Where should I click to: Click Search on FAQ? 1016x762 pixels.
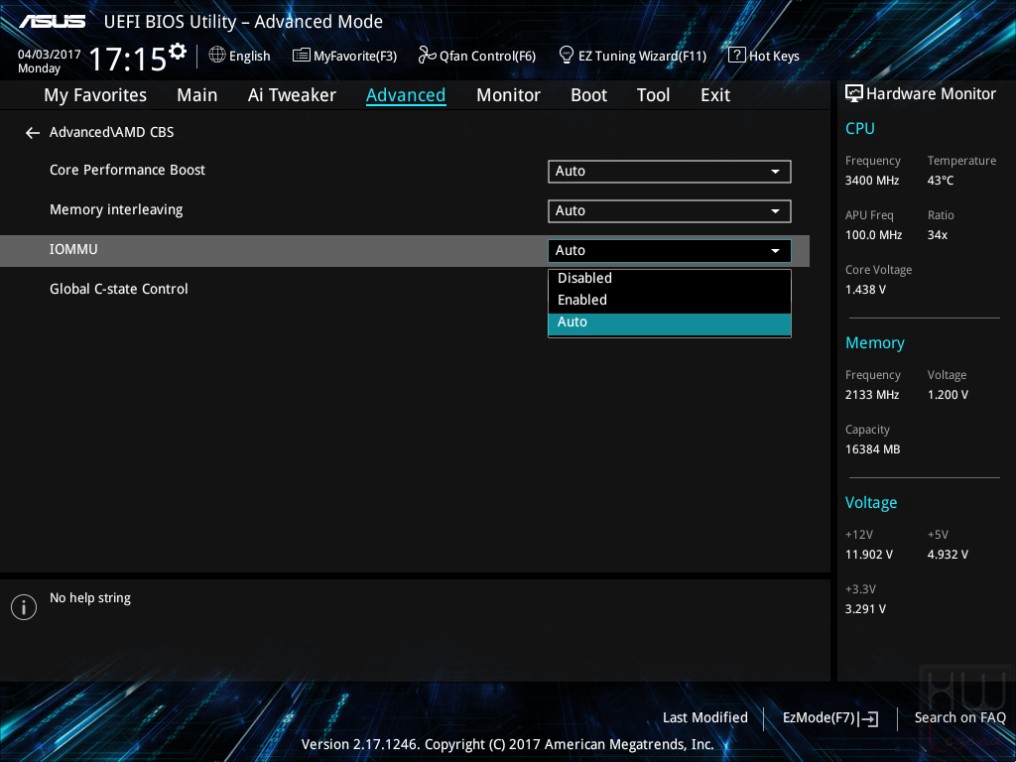click(x=960, y=717)
